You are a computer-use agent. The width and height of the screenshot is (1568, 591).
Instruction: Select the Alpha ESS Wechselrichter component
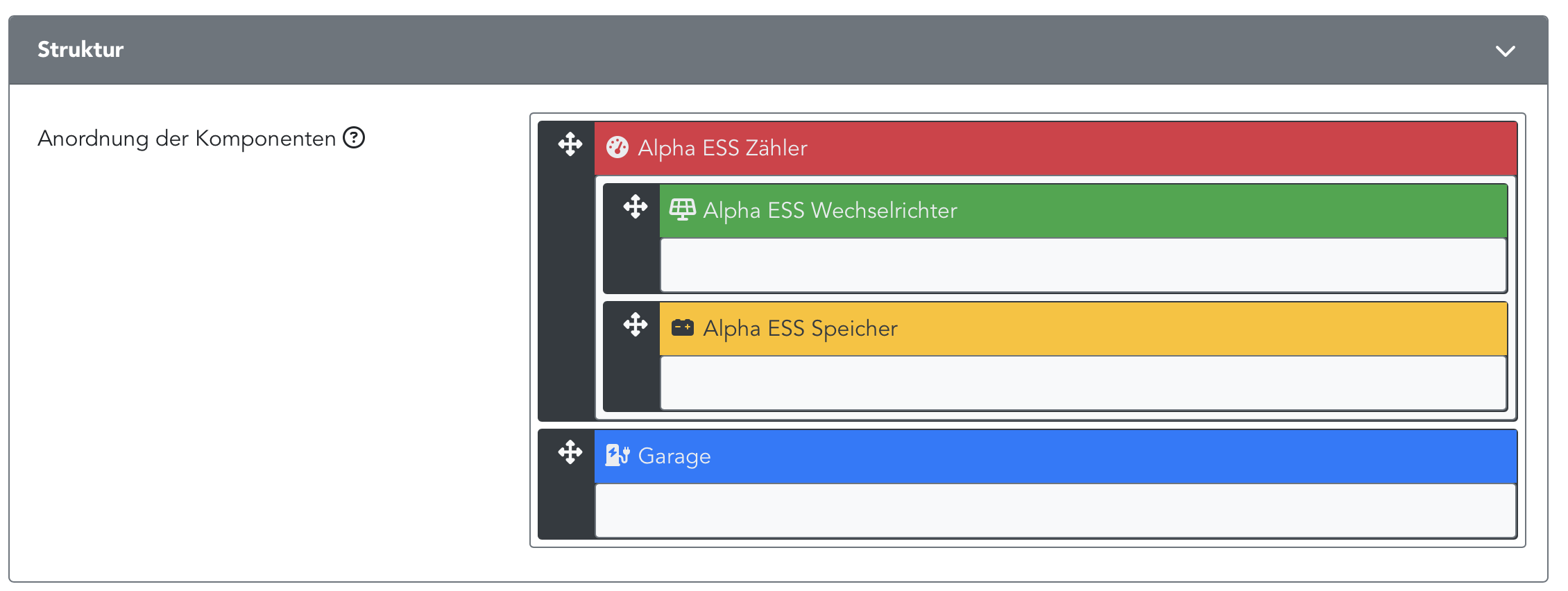(x=830, y=210)
